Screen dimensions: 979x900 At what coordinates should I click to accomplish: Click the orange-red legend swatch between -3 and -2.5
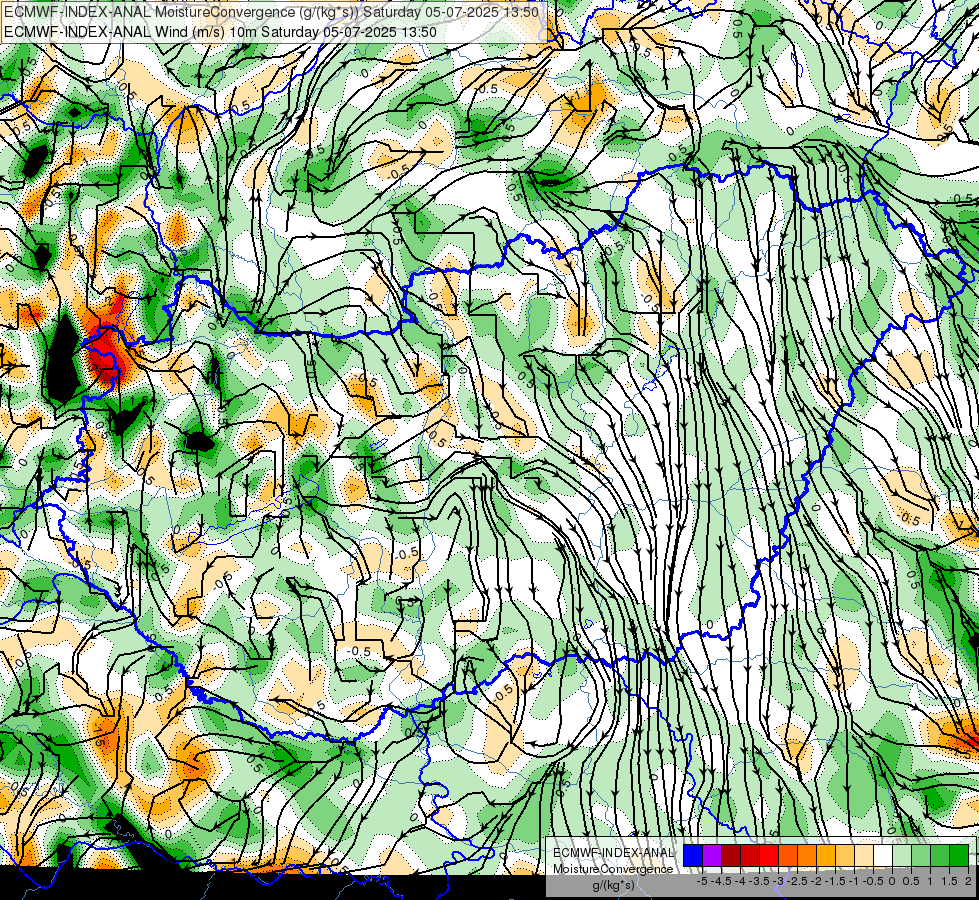pos(788,855)
